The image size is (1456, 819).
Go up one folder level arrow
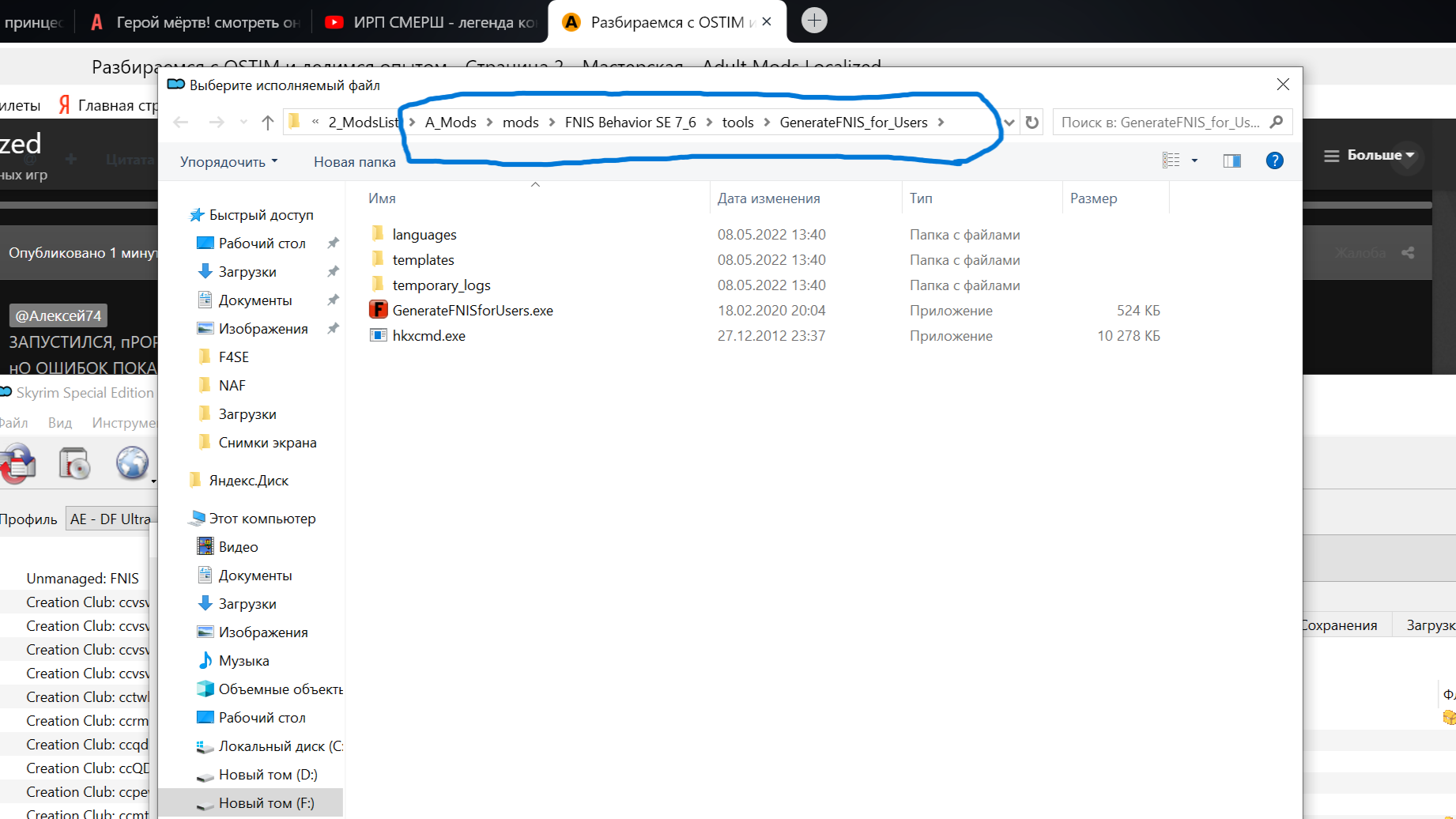point(267,123)
